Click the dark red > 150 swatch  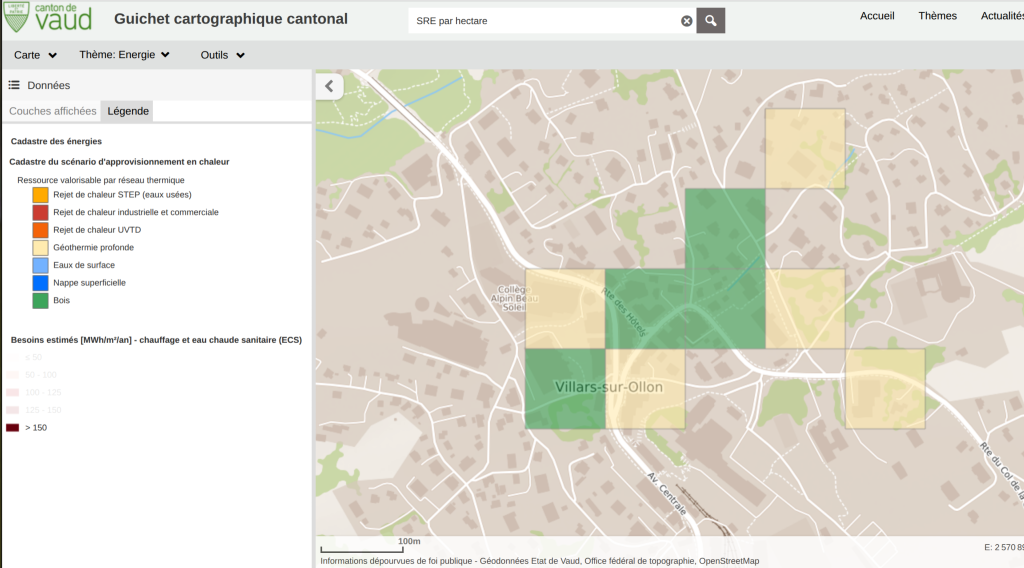pyautogui.click(x=13, y=428)
